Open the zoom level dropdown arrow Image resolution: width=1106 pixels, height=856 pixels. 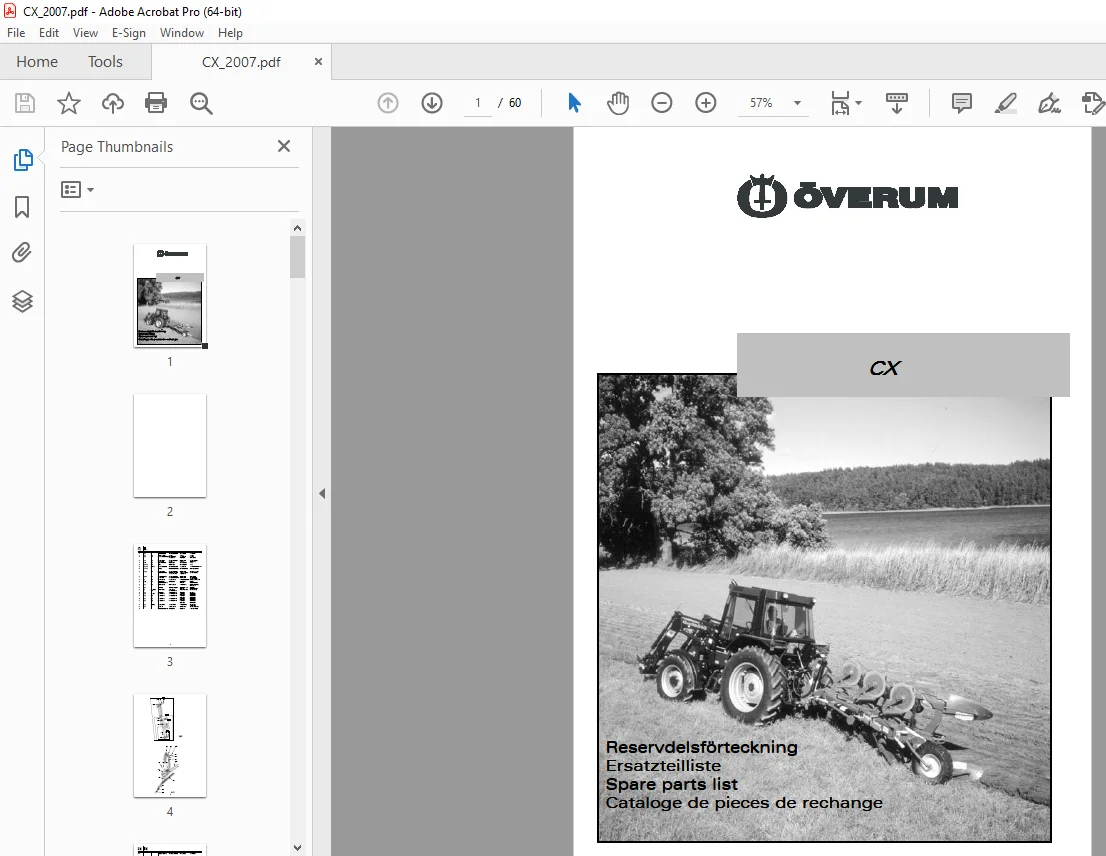tap(797, 103)
